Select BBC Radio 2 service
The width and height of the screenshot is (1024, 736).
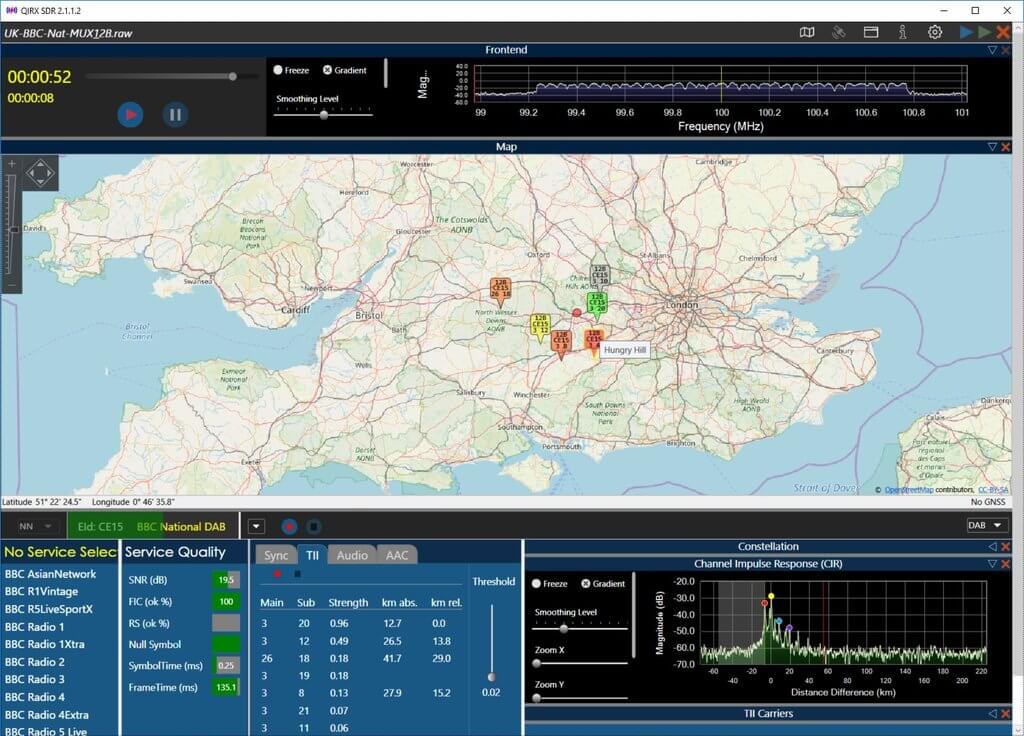[35, 662]
